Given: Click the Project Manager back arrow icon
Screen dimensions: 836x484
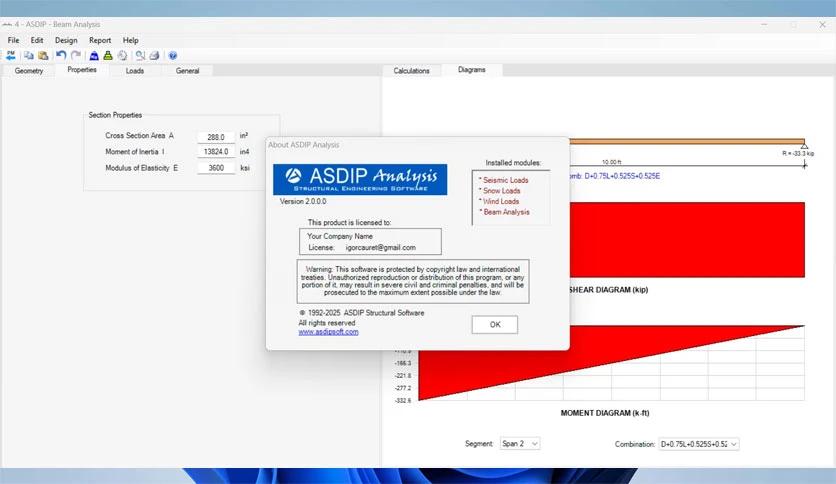Looking at the screenshot, I should tap(11, 56).
